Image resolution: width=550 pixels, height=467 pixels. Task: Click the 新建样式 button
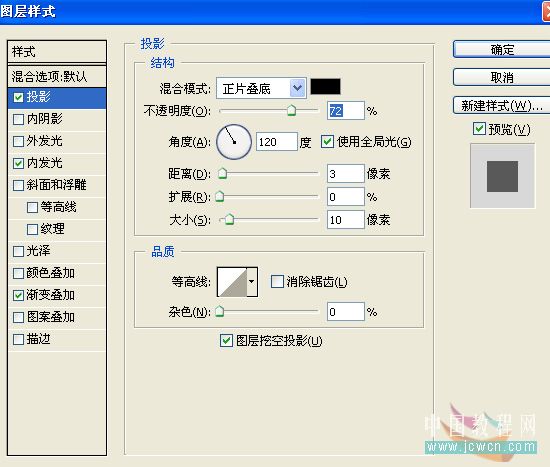502,105
